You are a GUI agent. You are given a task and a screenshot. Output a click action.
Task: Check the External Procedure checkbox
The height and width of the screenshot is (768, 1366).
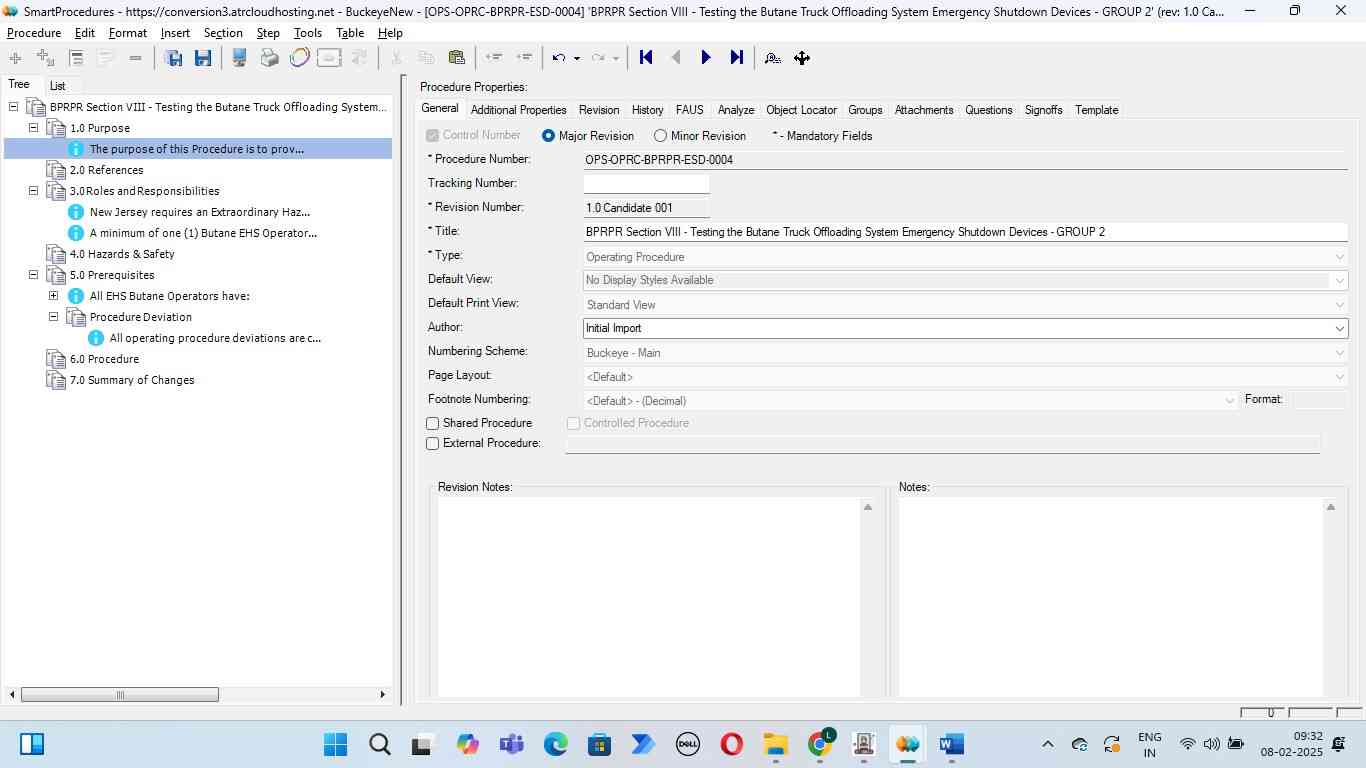[x=433, y=444]
